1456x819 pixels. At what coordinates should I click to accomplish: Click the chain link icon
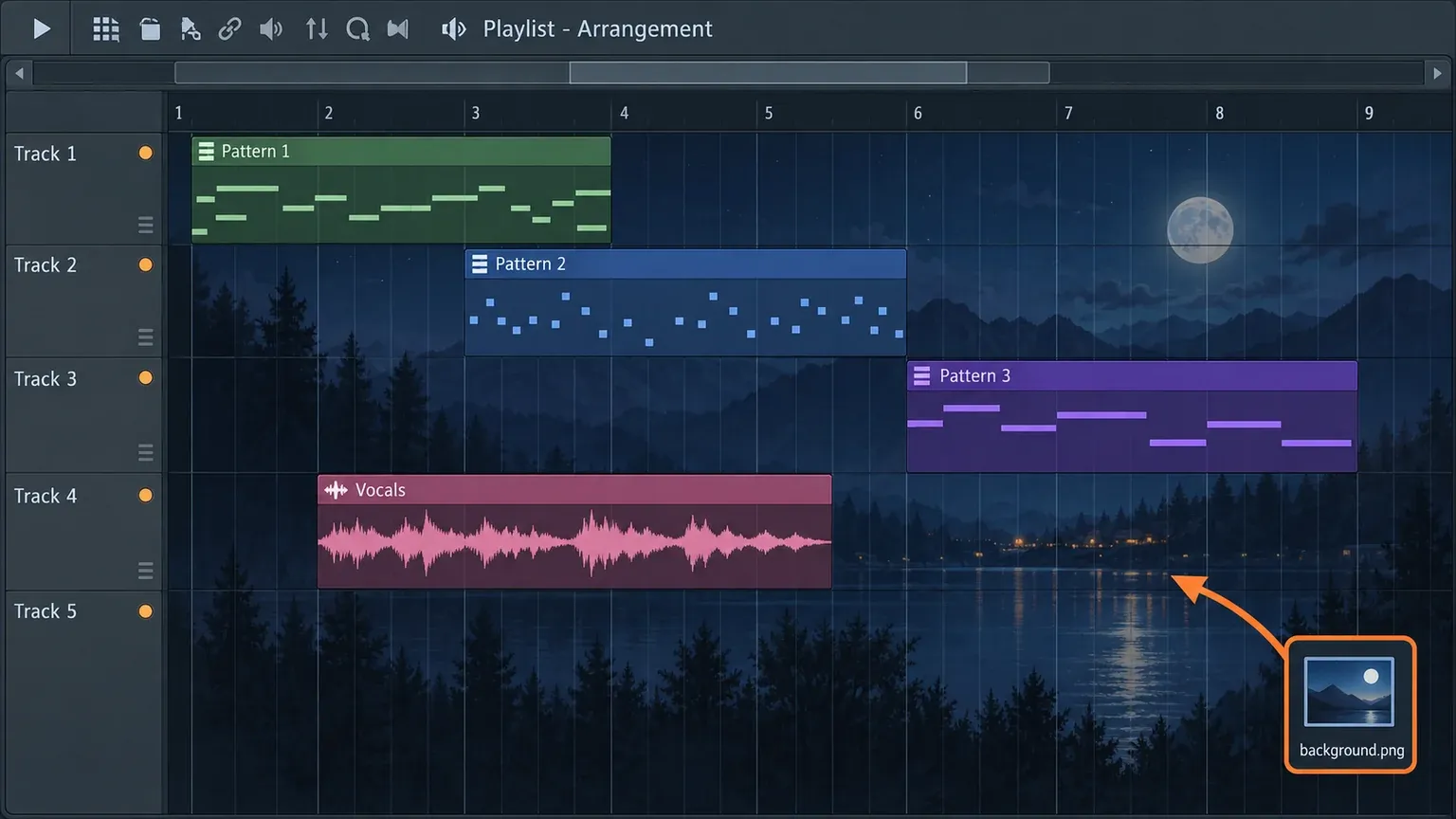click(229, 29)
